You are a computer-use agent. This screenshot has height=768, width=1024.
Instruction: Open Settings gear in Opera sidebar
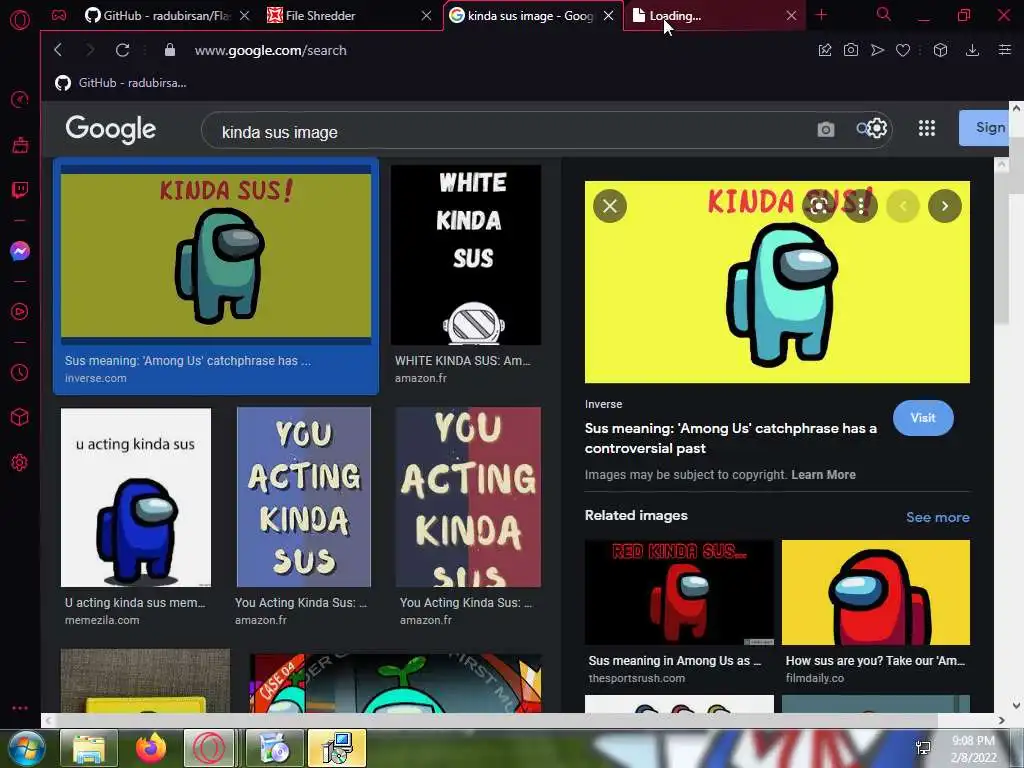coord(20,462)
